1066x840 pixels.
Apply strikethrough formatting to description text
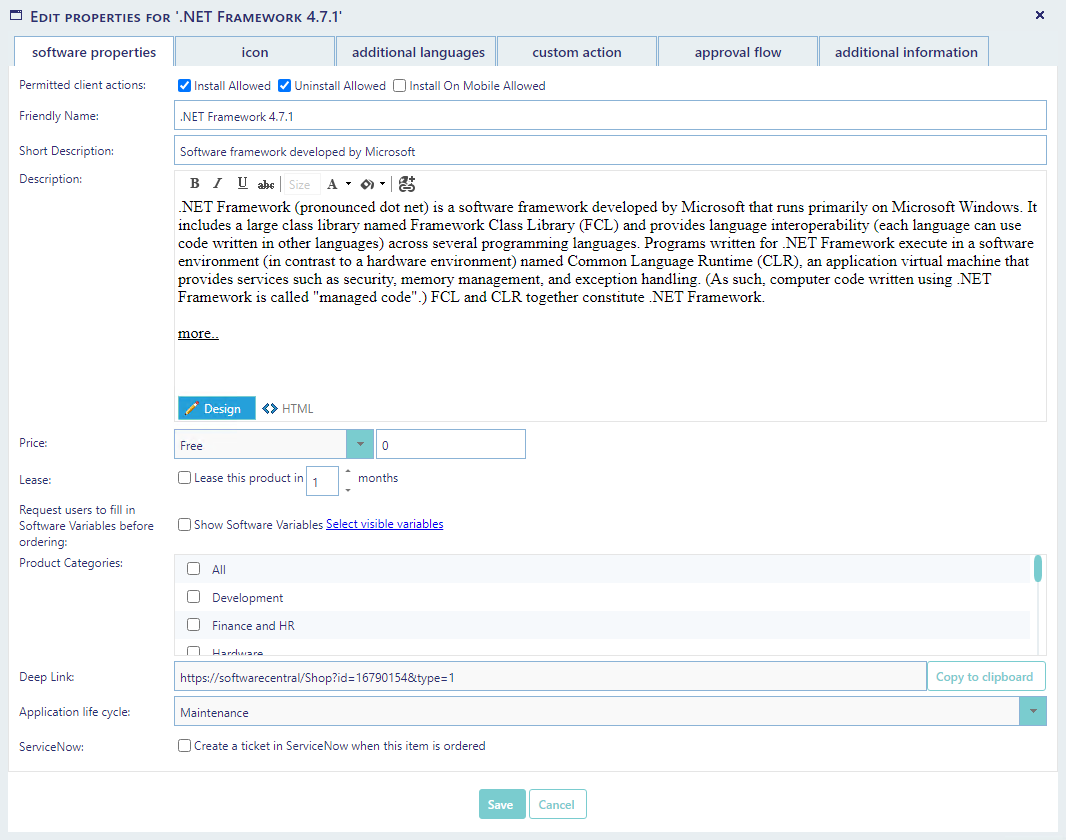[265, 184]
